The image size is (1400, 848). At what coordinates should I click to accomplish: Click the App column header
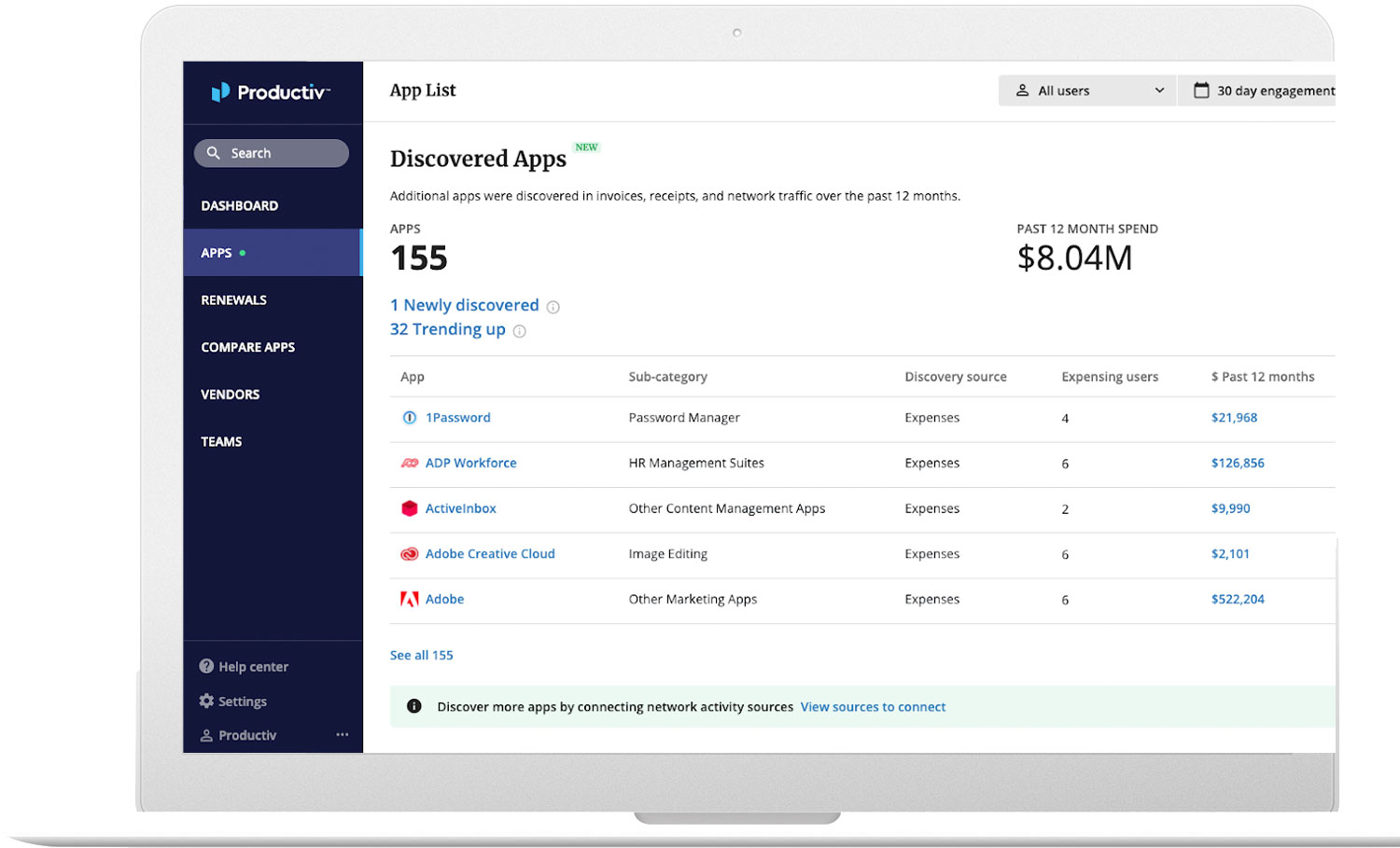tap(413, 377)
